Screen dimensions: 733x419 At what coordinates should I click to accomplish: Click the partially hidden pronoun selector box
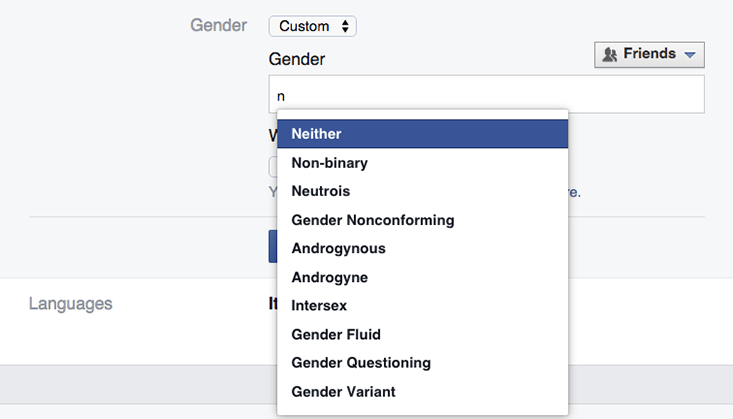coord(272,167)
